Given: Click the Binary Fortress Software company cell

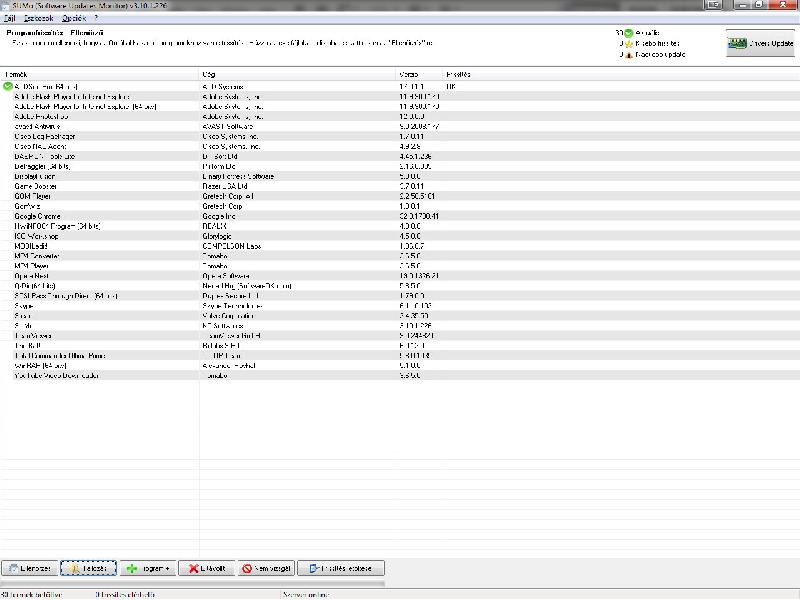Looking at the screenshot, I should click(x=238, y=177).
